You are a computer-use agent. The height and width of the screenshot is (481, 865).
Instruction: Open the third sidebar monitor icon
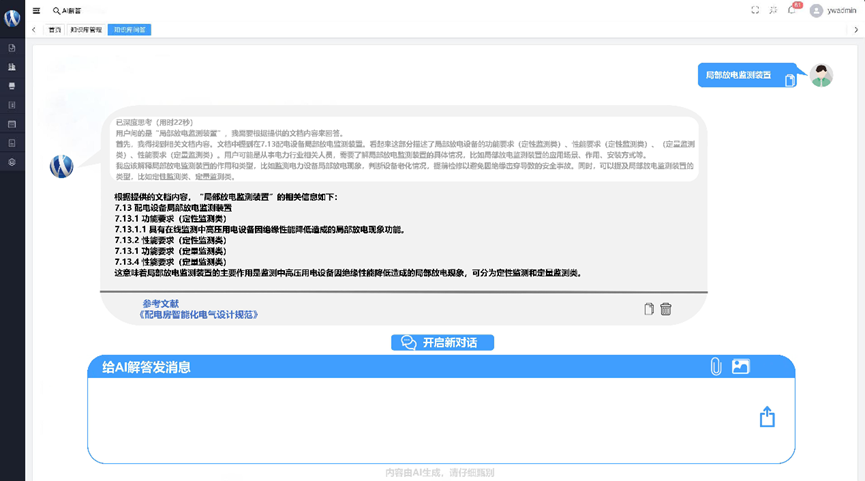12,86
